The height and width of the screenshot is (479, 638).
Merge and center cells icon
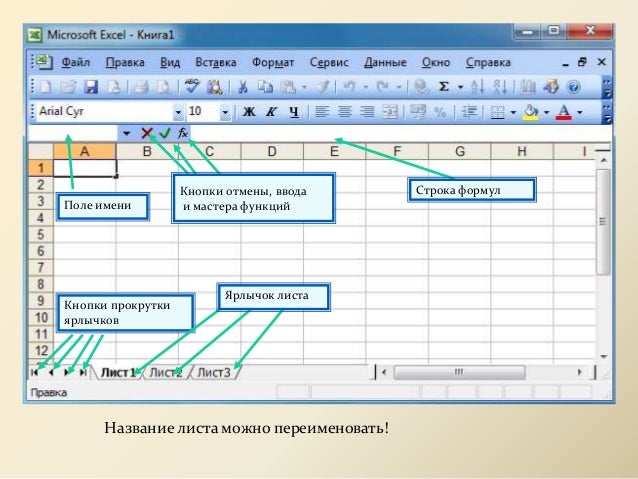pyautogui.click(x=389, y=112)
